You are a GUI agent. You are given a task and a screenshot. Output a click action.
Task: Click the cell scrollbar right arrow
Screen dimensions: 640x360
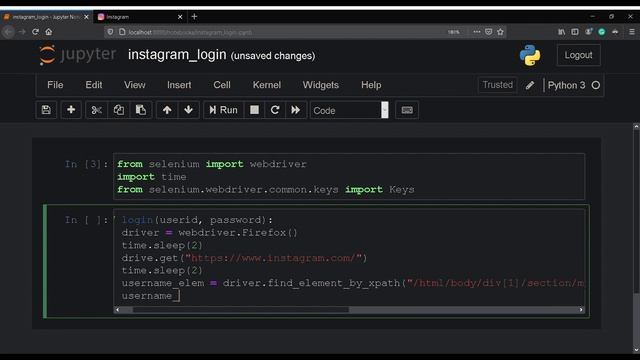click(581, 310)
